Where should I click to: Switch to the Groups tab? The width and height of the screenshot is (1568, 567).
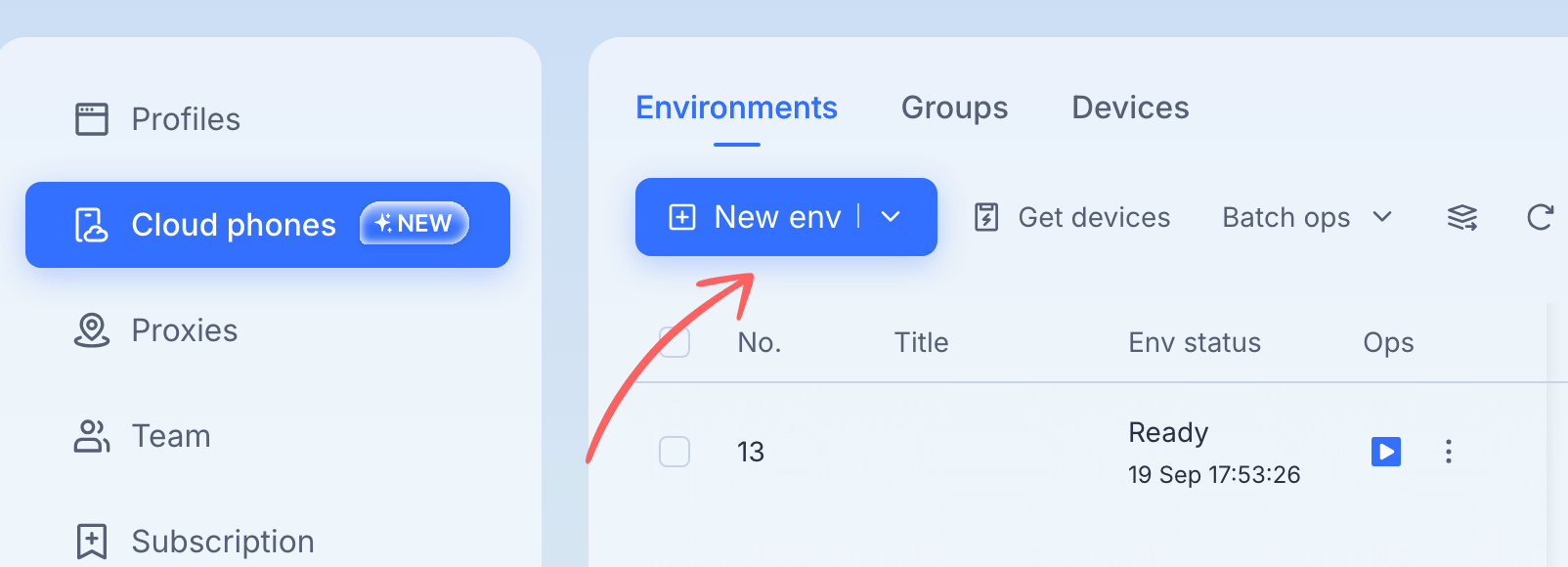(x=954, y=108)
